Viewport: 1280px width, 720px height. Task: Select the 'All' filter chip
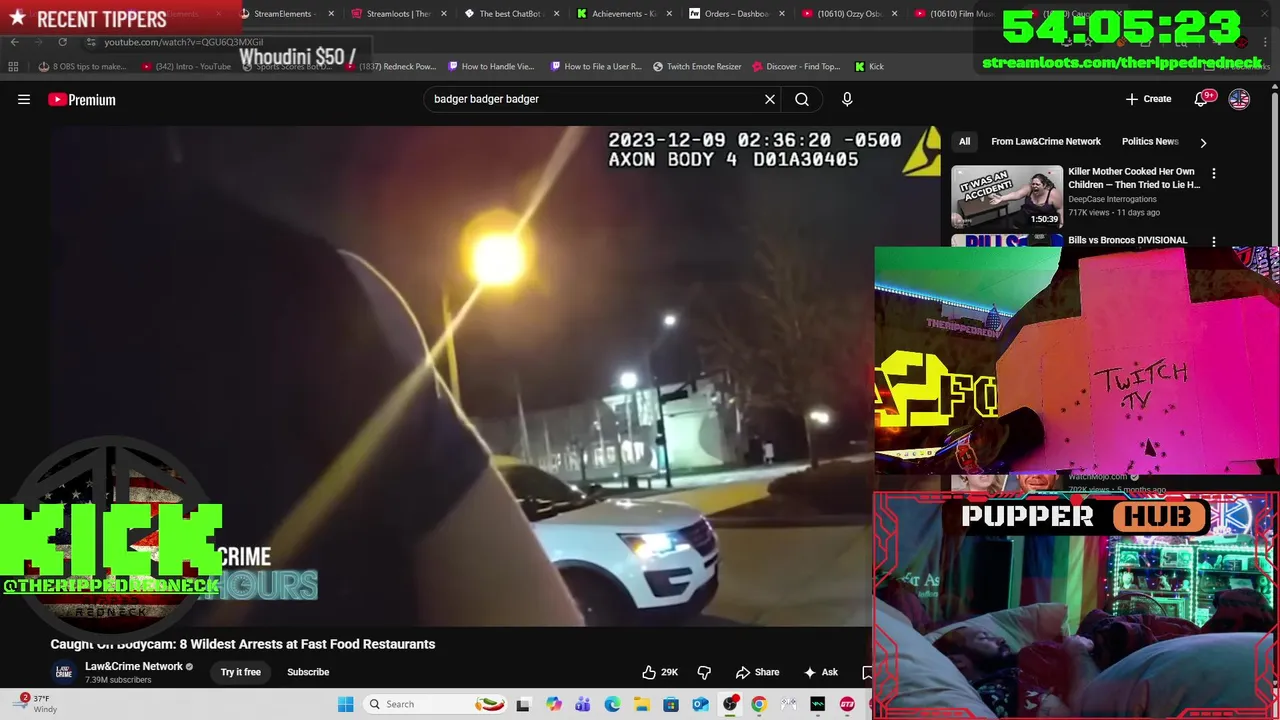pyautogui.click(x=964, y=141)
